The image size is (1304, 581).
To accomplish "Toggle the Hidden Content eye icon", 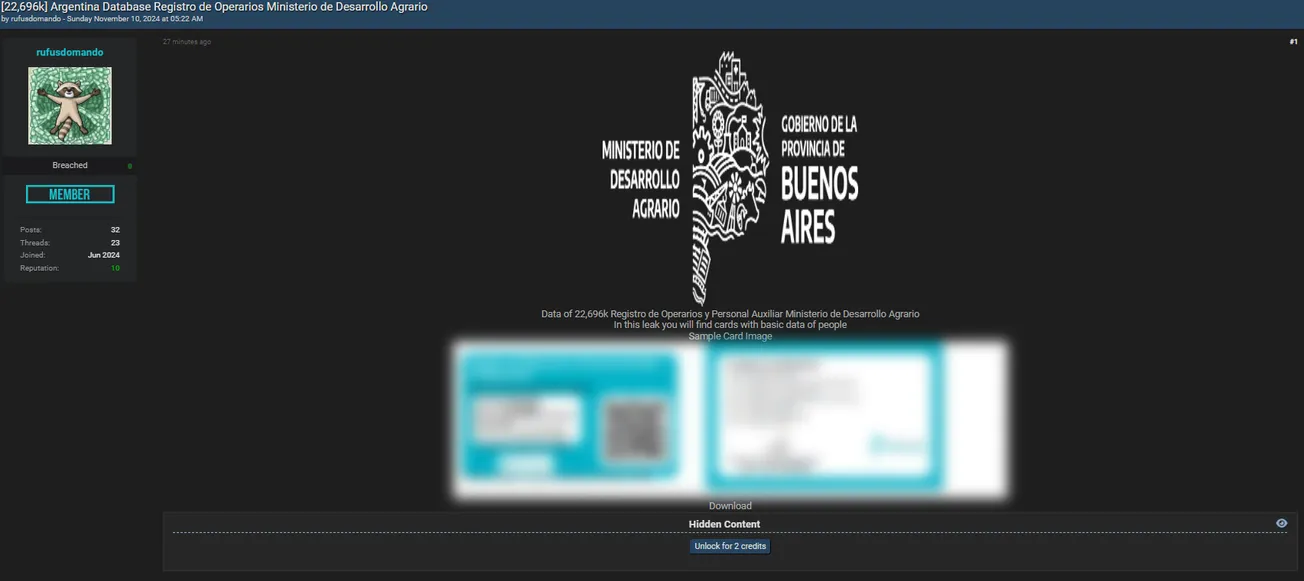I will coord(1281,522).
